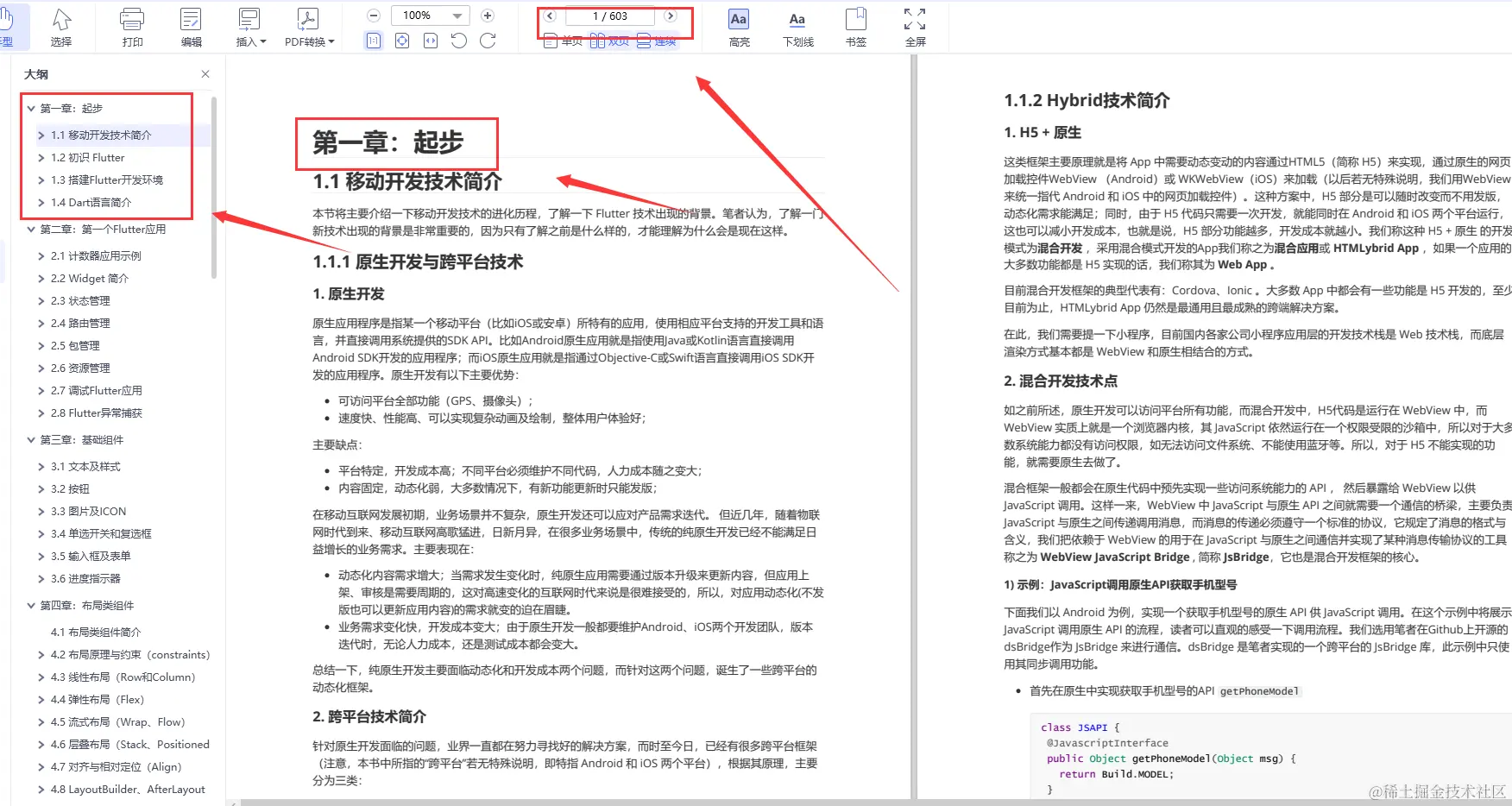Image resolution: width=1512 pixels, height=806 pixels.
Task: Activate the 高亮 highlight tool
Action: 738,26
